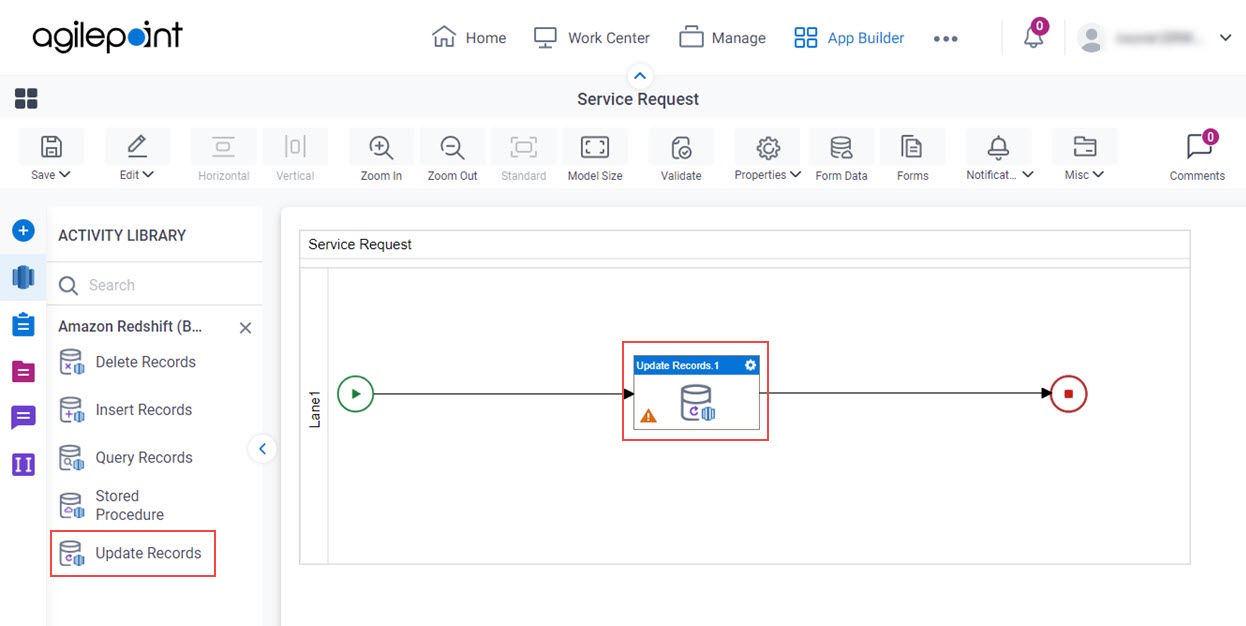Open the Comments speech bubble
The width and height of the screenshot is (1246, 626).
(1199, 147)
